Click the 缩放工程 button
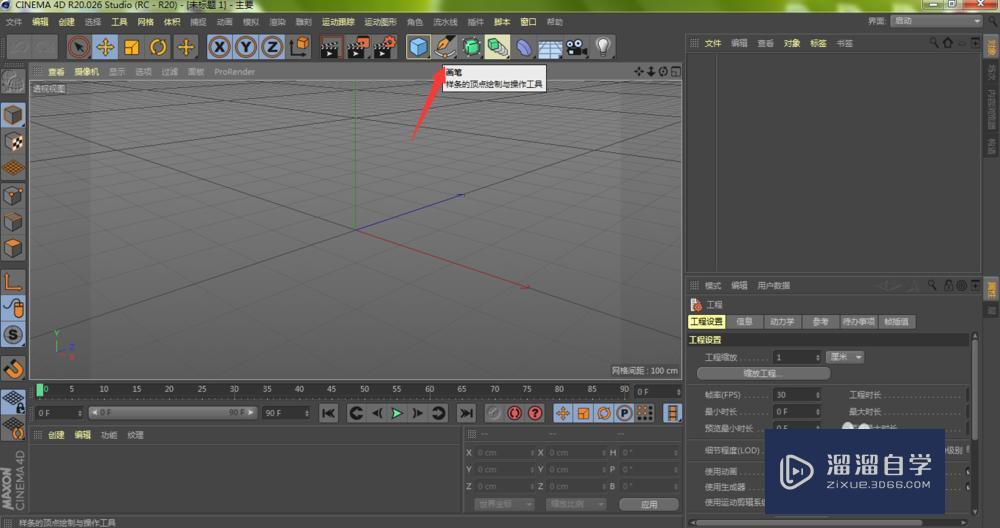Image resolution: width=1000 pixels, height=528 pixels. tap(763, 373)
